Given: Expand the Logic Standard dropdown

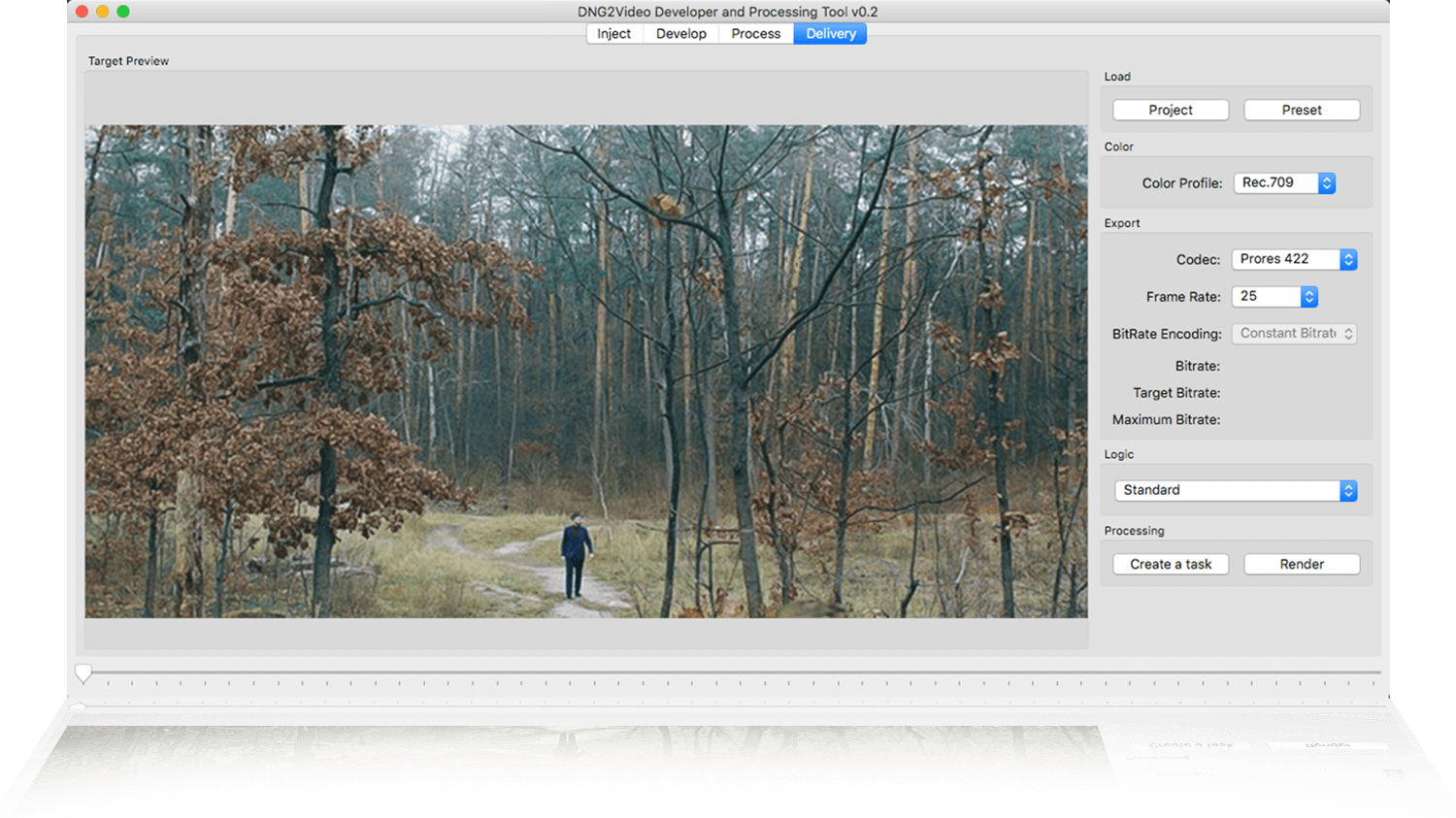Looking at the screenshot, I should click(x=1235, y=491).
